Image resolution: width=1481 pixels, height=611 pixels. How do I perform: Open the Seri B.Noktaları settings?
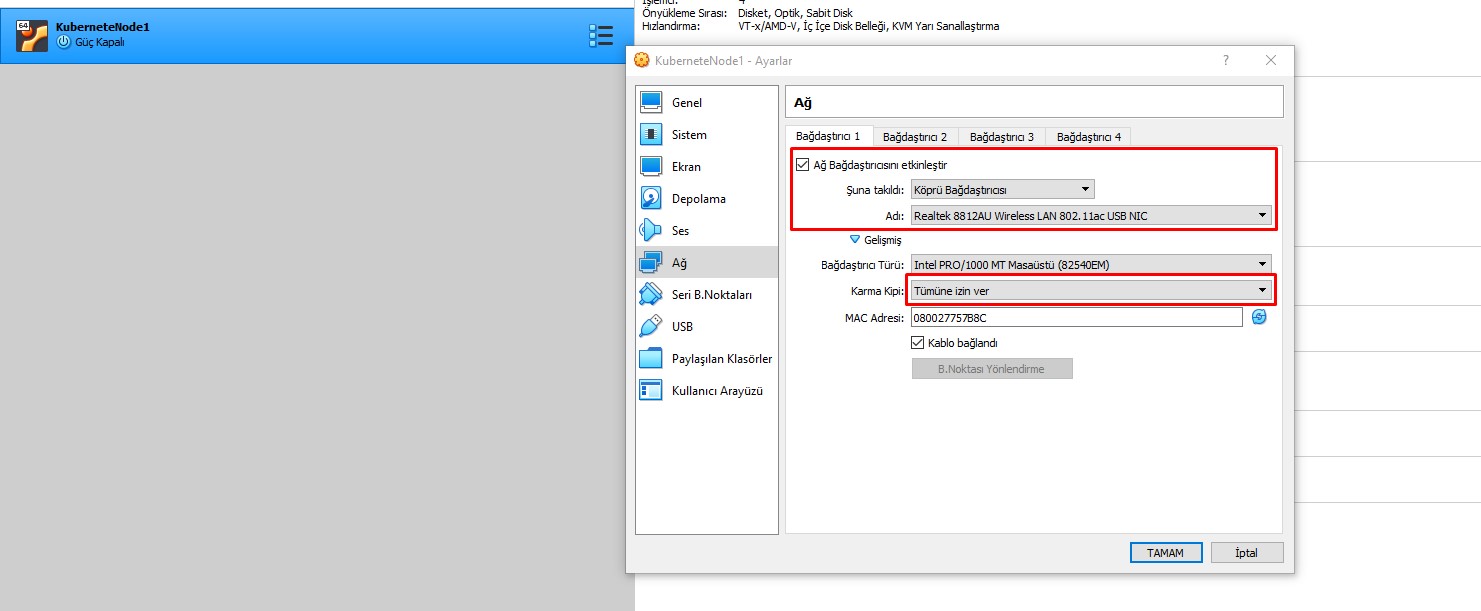click(707, 295)
